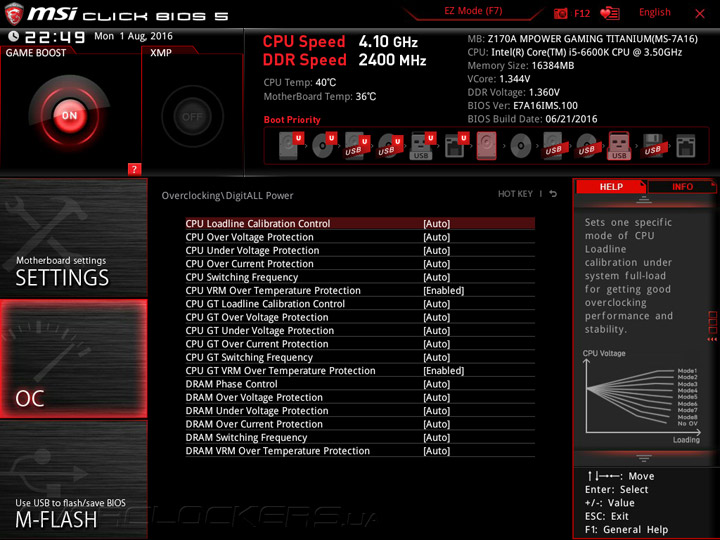
Task: Select the UEFI USB key boot icon
Action: [422, 146]
